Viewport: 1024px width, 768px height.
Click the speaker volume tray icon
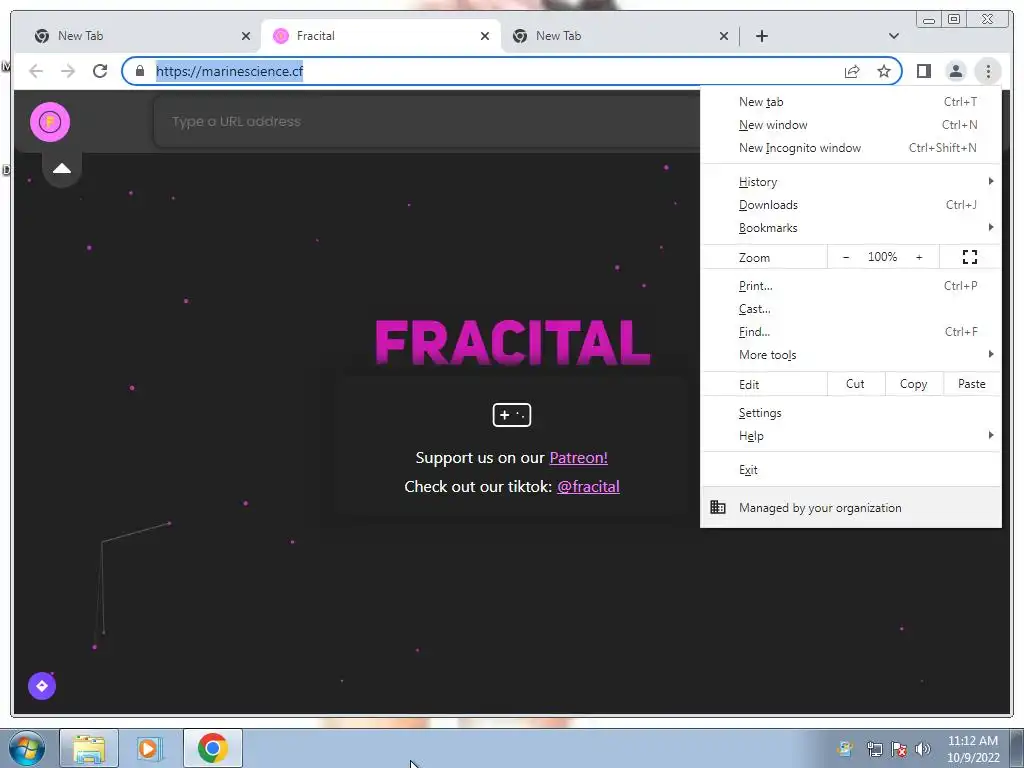pos(923,749)
